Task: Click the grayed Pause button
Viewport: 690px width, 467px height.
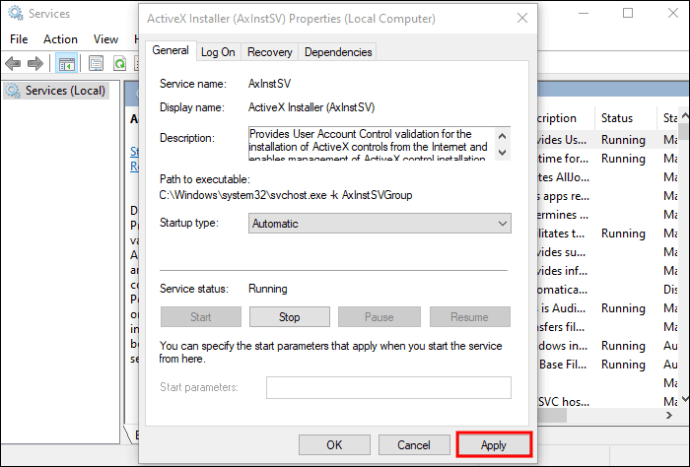Action: point(379,317)
